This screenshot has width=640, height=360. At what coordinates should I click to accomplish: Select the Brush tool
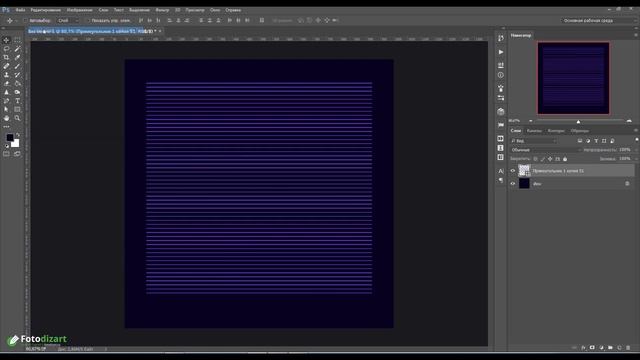[x=17, y=66]
